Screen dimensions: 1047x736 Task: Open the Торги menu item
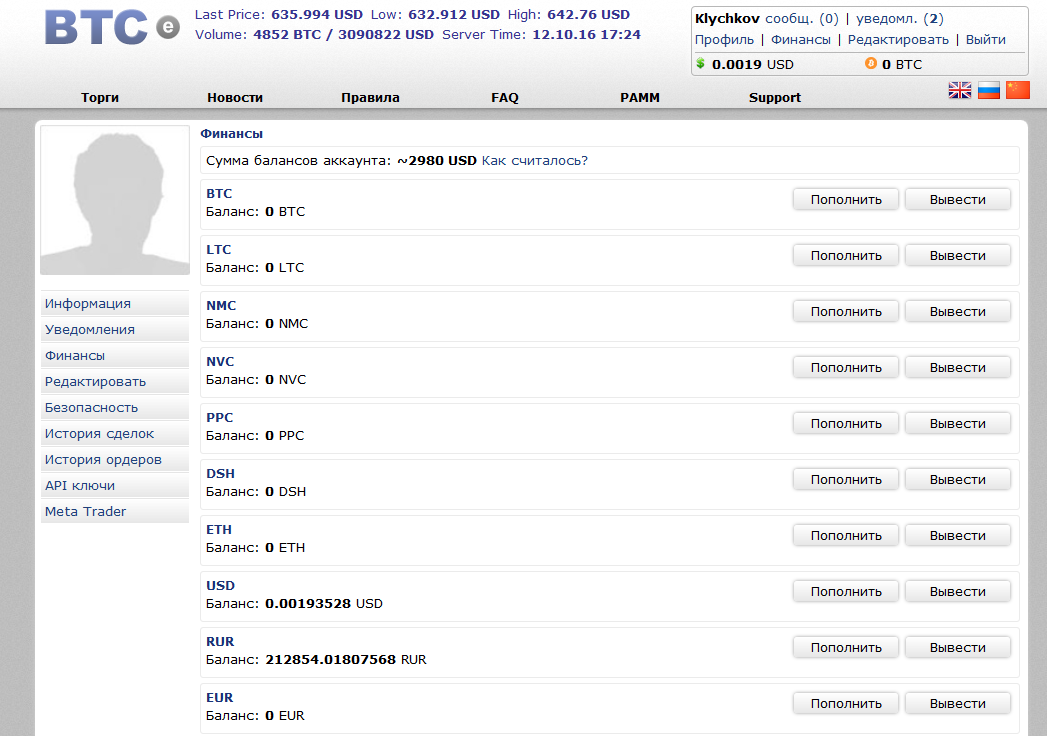tap(100, 98)
